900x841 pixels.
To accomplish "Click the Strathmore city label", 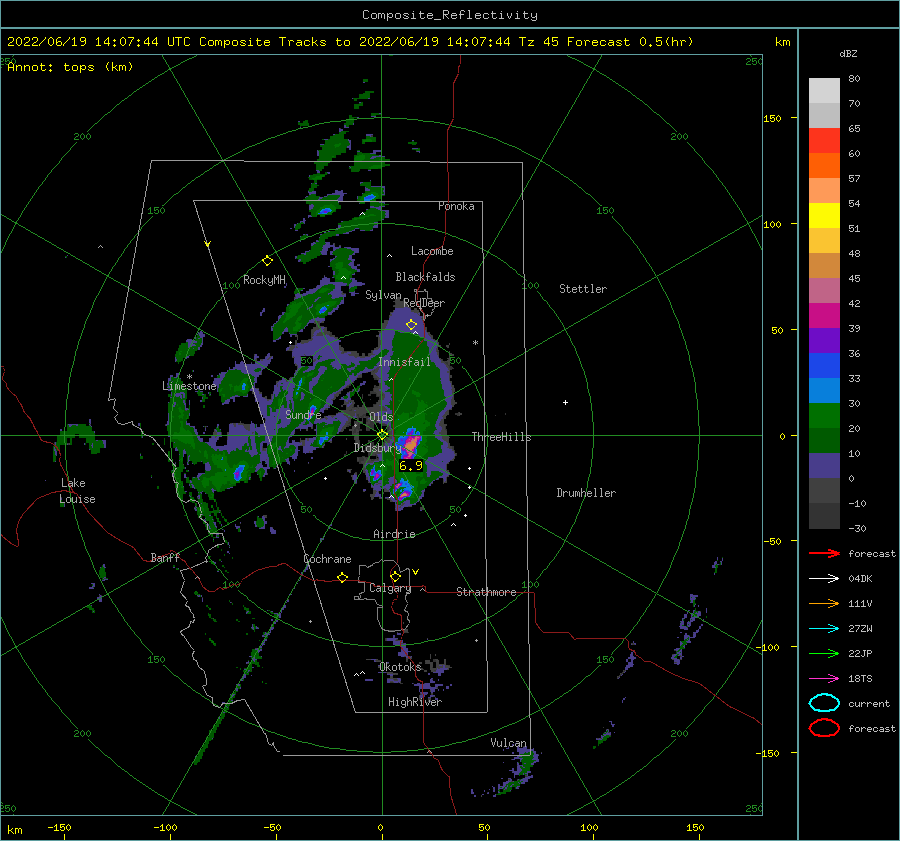I will (486, 592).
